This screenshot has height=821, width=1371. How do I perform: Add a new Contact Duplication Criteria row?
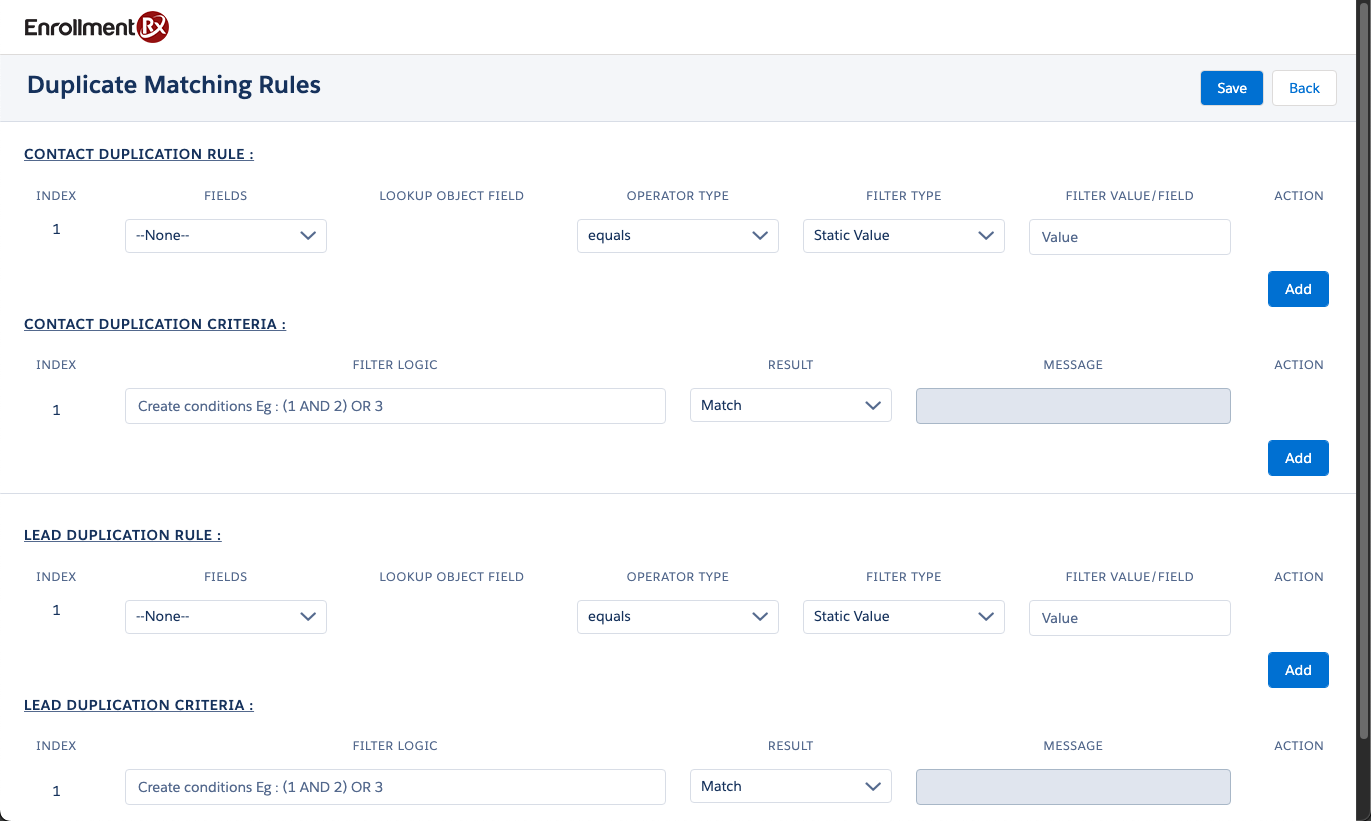click(1297, 458)
